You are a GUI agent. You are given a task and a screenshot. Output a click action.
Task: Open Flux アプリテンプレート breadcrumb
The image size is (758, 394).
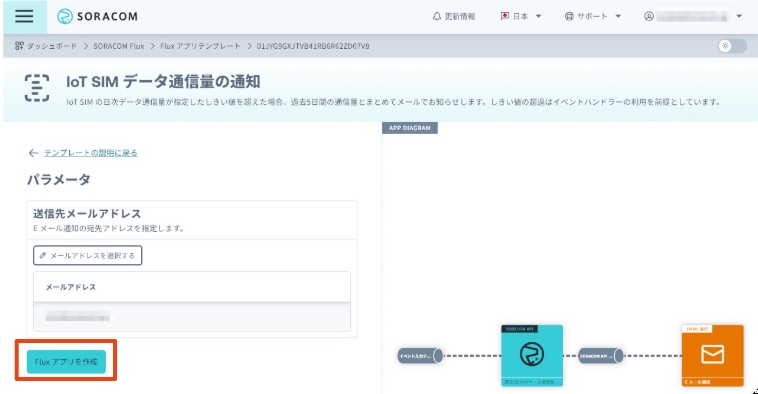click(200, 46)
